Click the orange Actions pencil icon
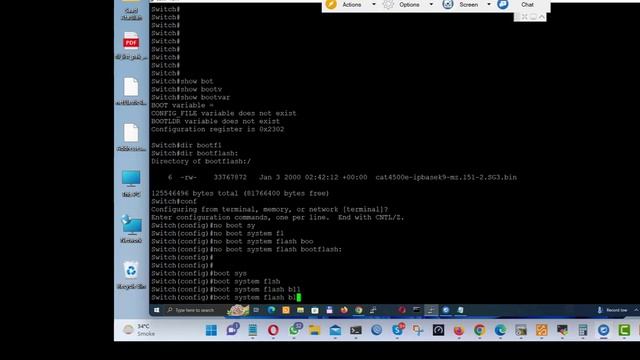 (x=331, y=4)
